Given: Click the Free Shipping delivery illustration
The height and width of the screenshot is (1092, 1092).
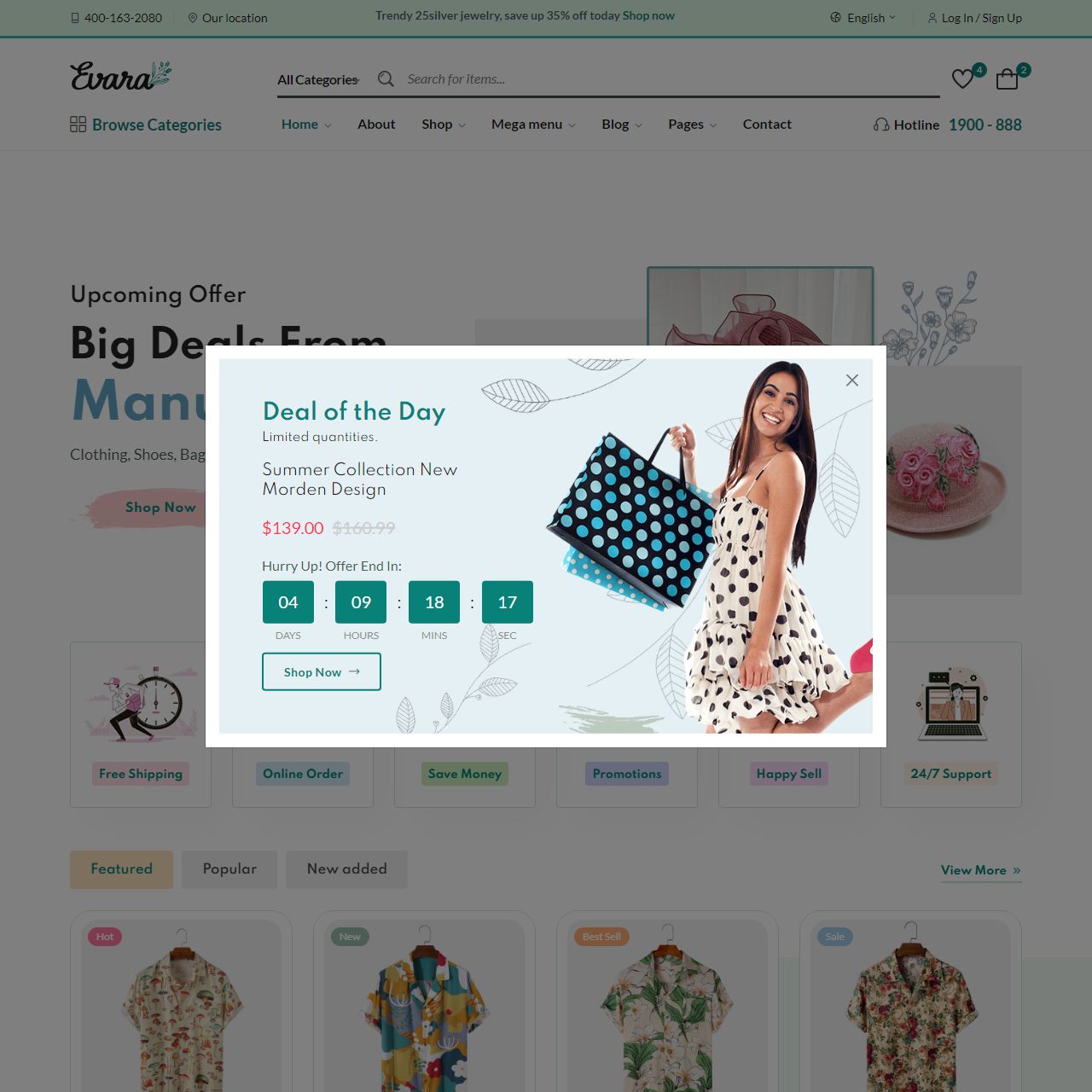Looking at the screenshot, I should 136,703.
